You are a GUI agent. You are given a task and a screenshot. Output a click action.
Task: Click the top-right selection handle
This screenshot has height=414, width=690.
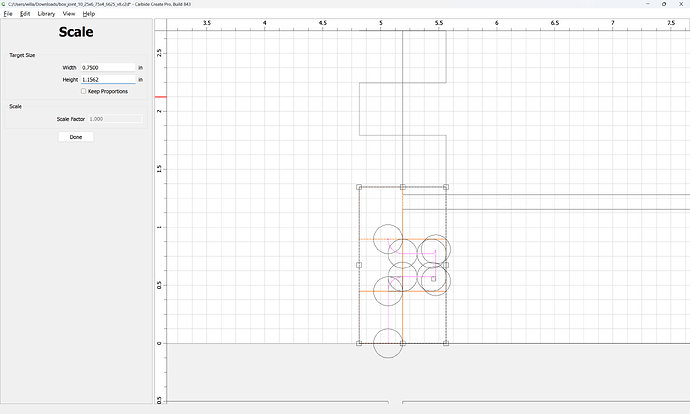coord(446,187)
